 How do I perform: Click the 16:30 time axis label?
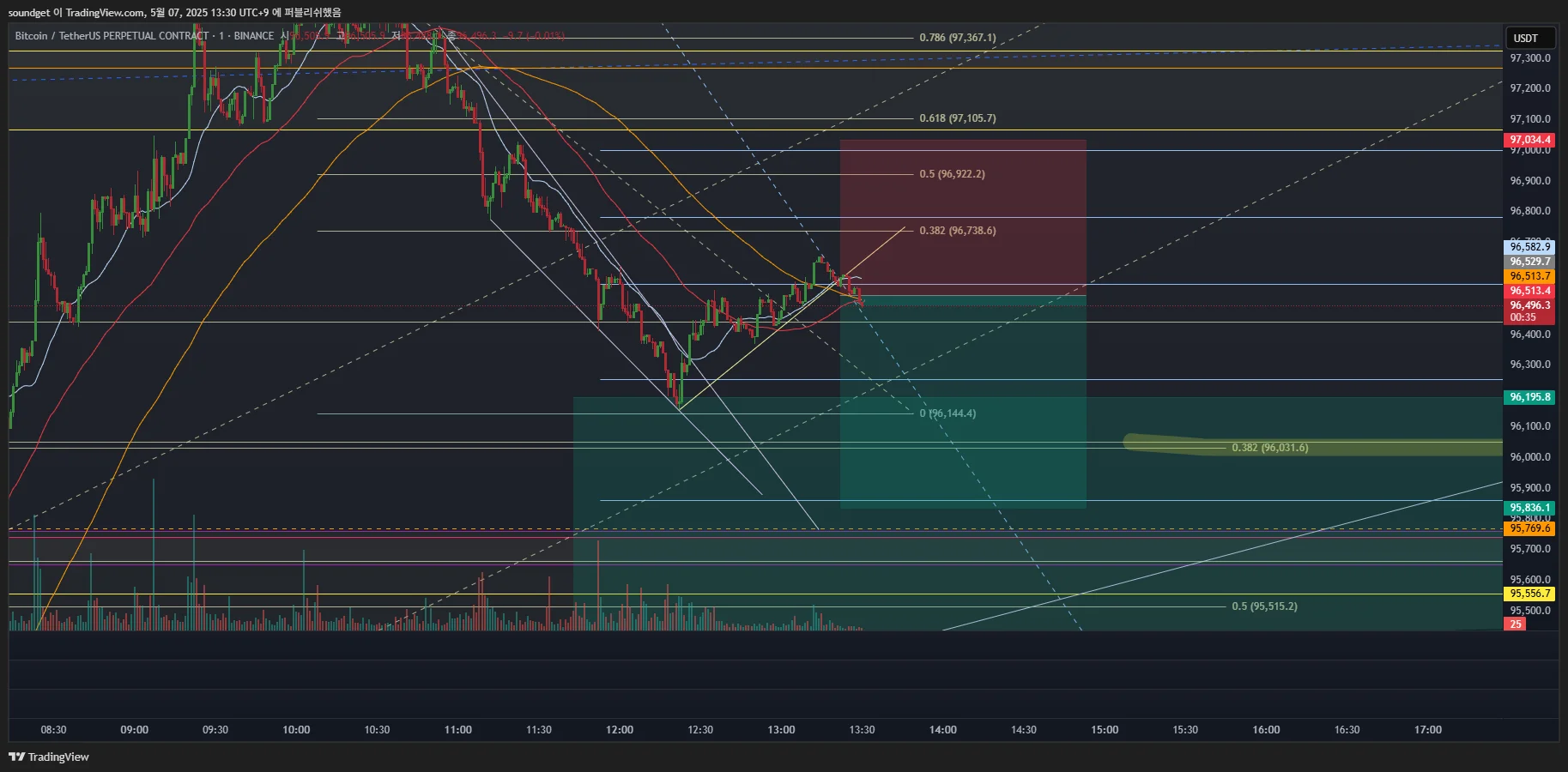pos(1347,730)
